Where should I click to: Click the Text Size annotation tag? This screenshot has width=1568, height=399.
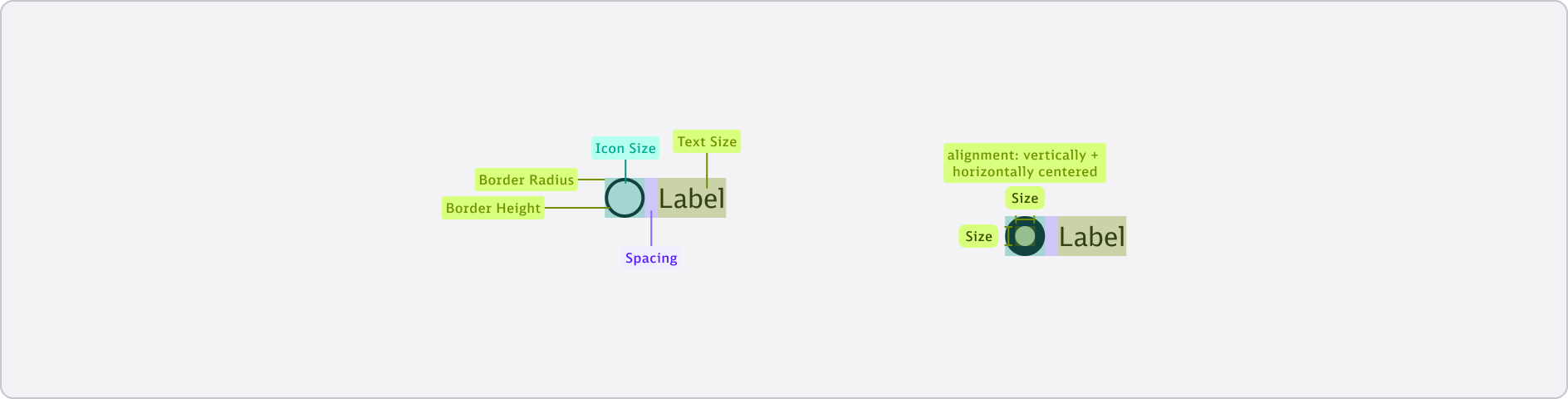click(x=707, y=141)
